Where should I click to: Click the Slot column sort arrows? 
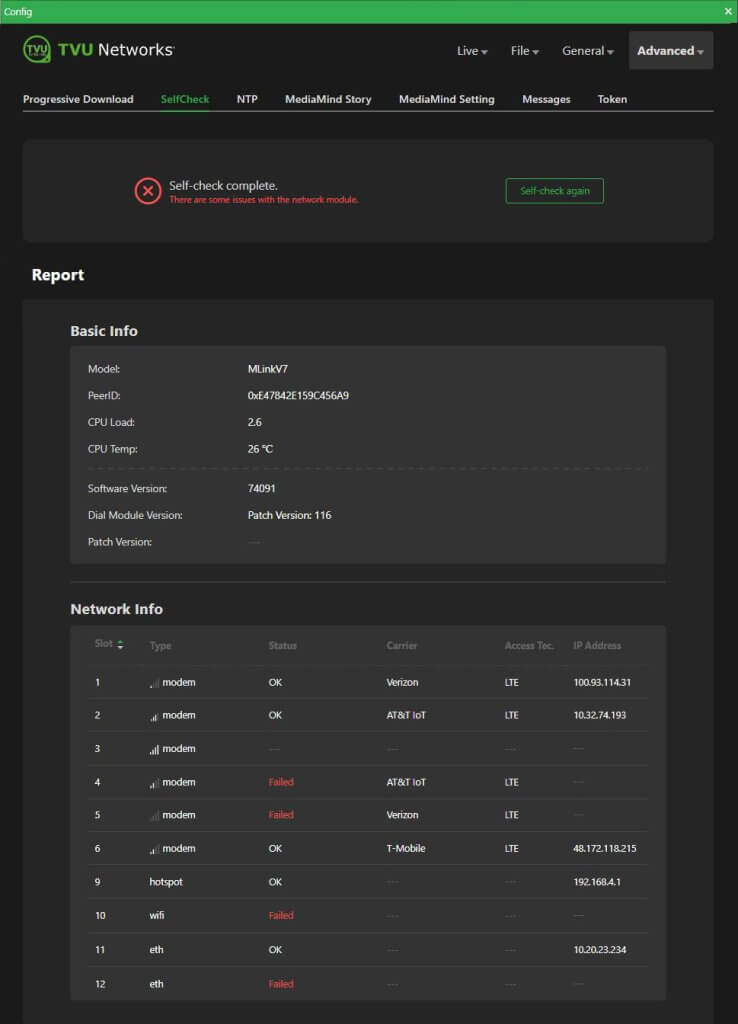120,645
